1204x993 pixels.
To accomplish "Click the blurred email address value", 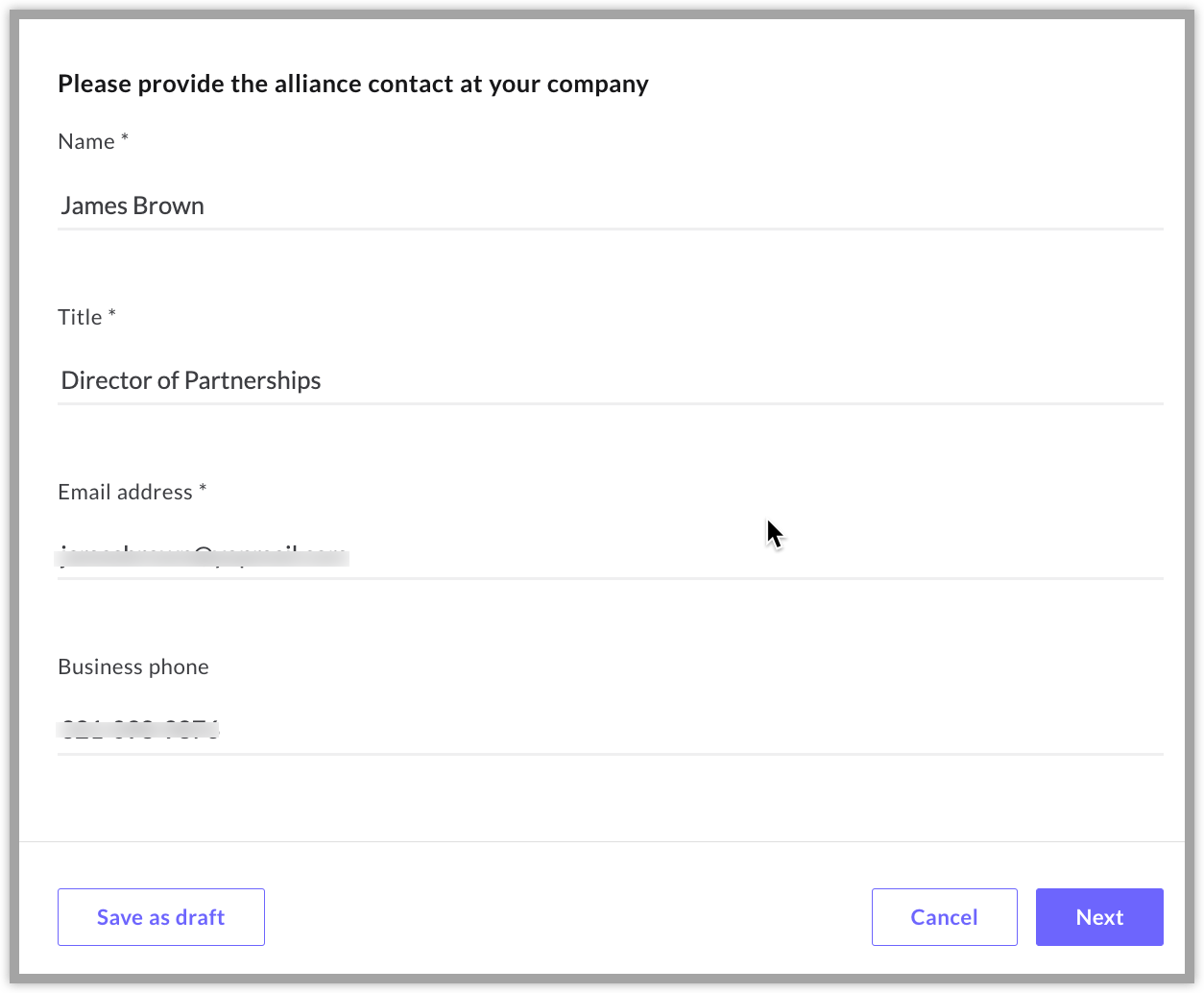I will pyautogui.click(x=203, y=555).
